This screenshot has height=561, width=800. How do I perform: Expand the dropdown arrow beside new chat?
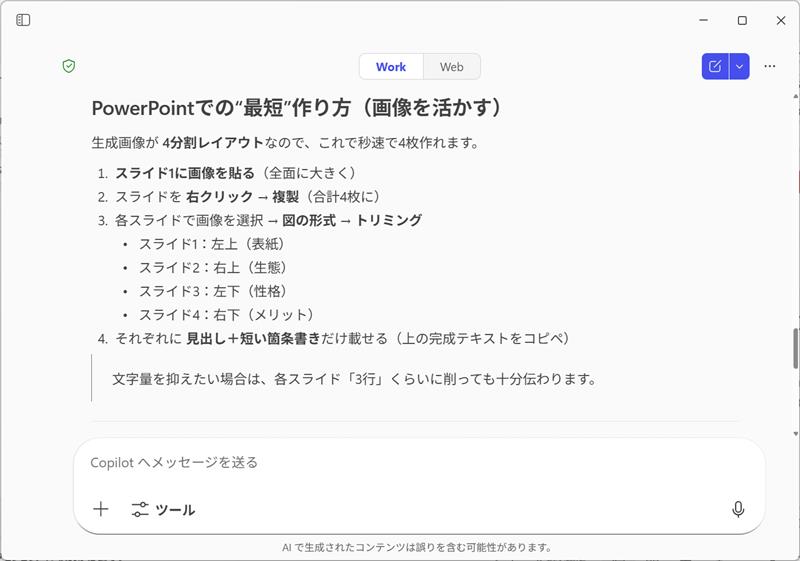(739, 66)
